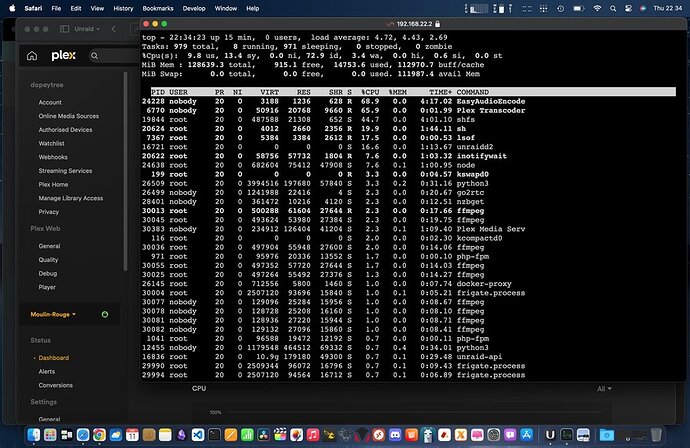Open Player under Plex Web
The width and height of the screenshot is (690, 448).
tap(47, 287)
